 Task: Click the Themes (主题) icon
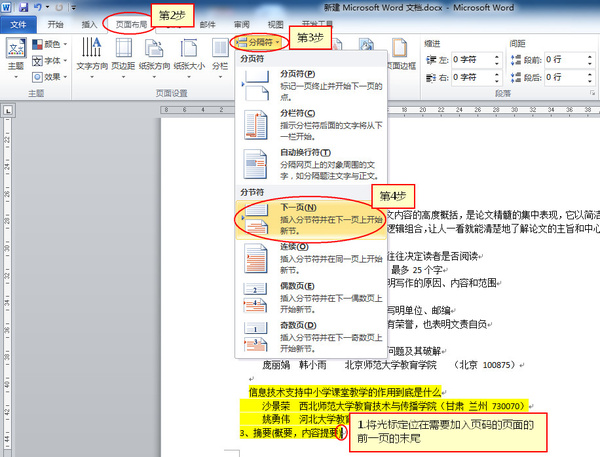point(16,55)
